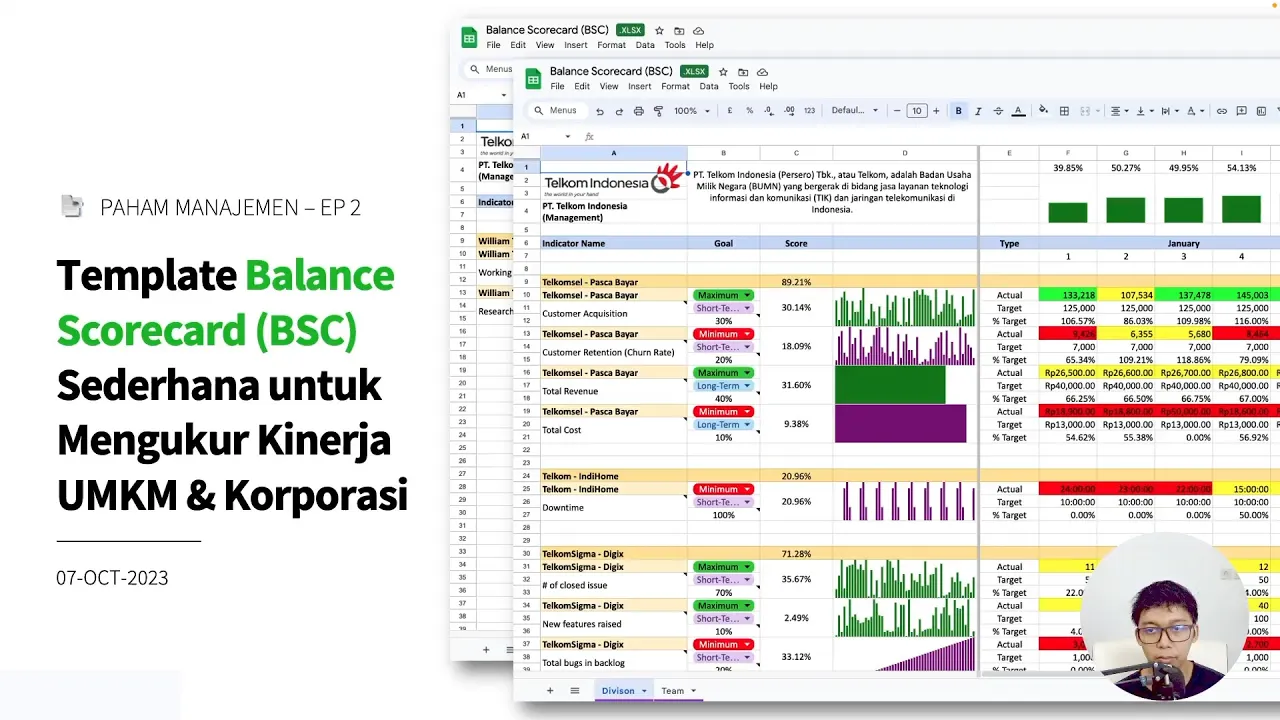Click the .XLSX badge in front window
The height and width of the screenshot is (720, 1280).
[x=694, y=72]
